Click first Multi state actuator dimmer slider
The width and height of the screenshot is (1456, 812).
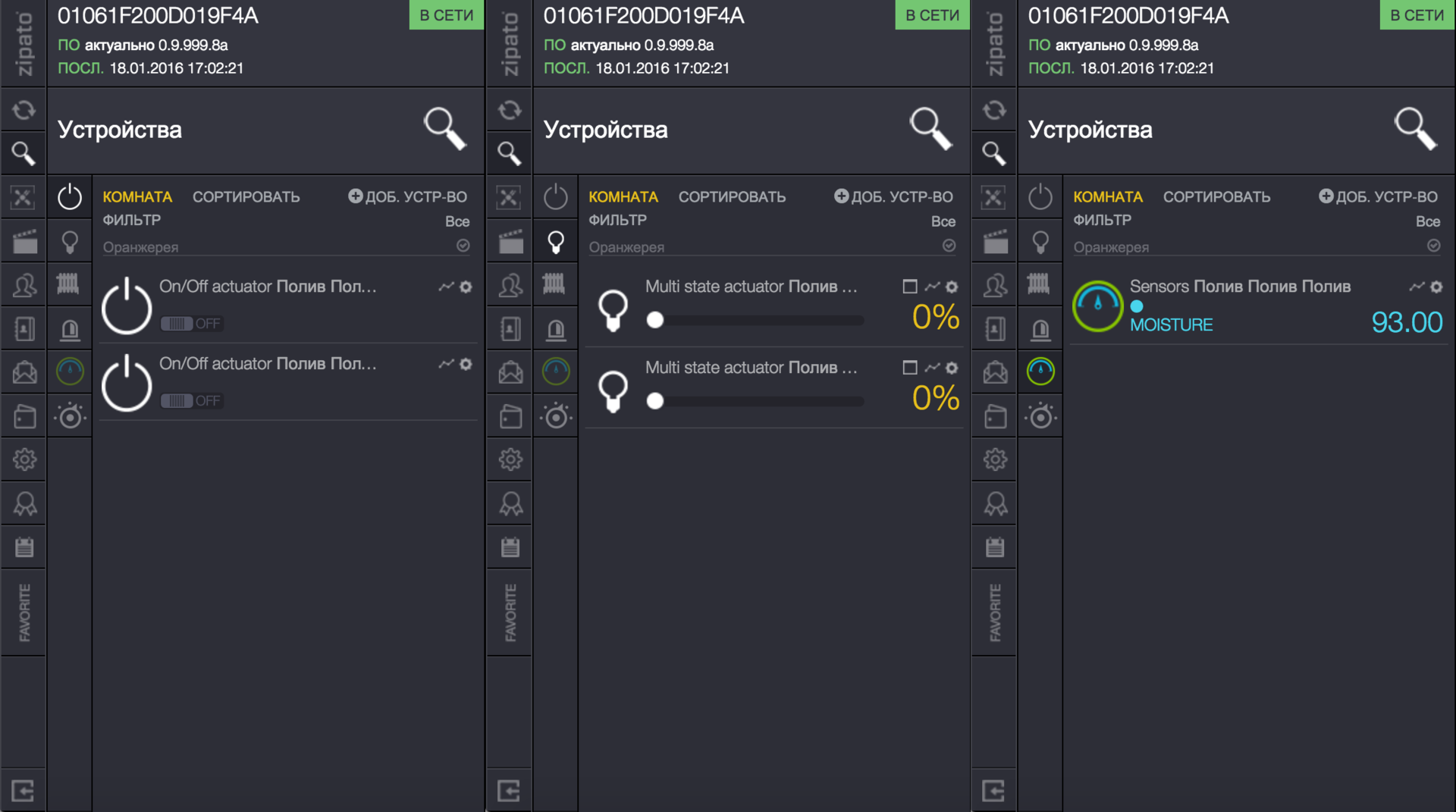(x=758, y=321)
